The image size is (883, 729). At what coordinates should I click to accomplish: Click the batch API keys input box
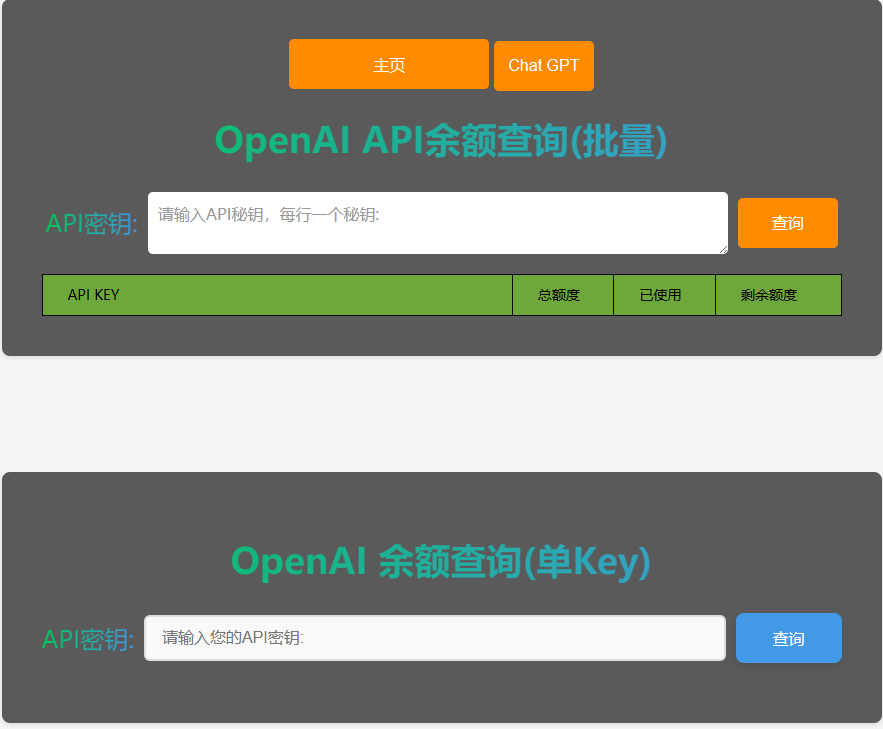pos(437,222)
